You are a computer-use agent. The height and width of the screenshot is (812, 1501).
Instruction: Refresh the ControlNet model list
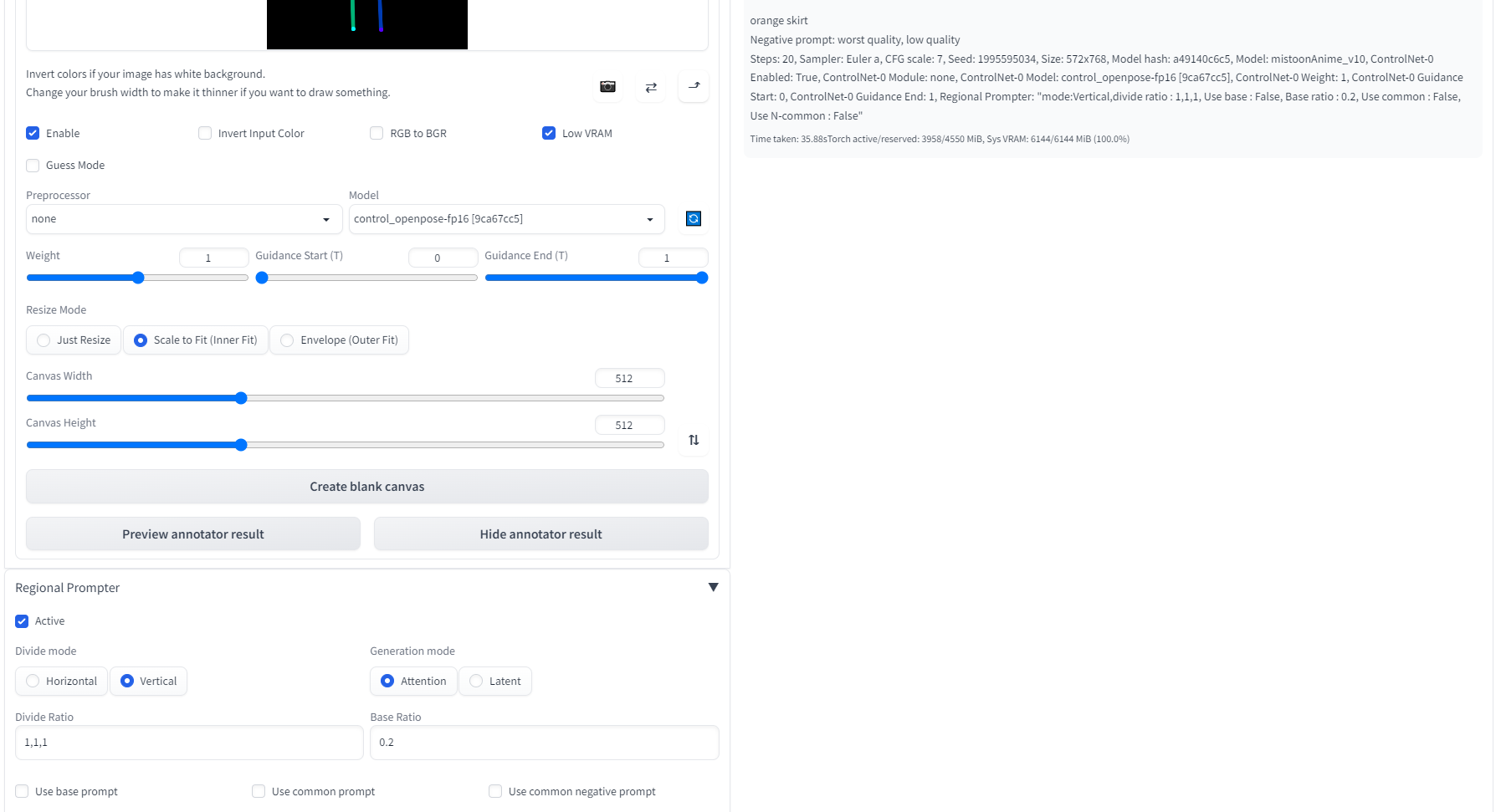(x=694, y=218)
